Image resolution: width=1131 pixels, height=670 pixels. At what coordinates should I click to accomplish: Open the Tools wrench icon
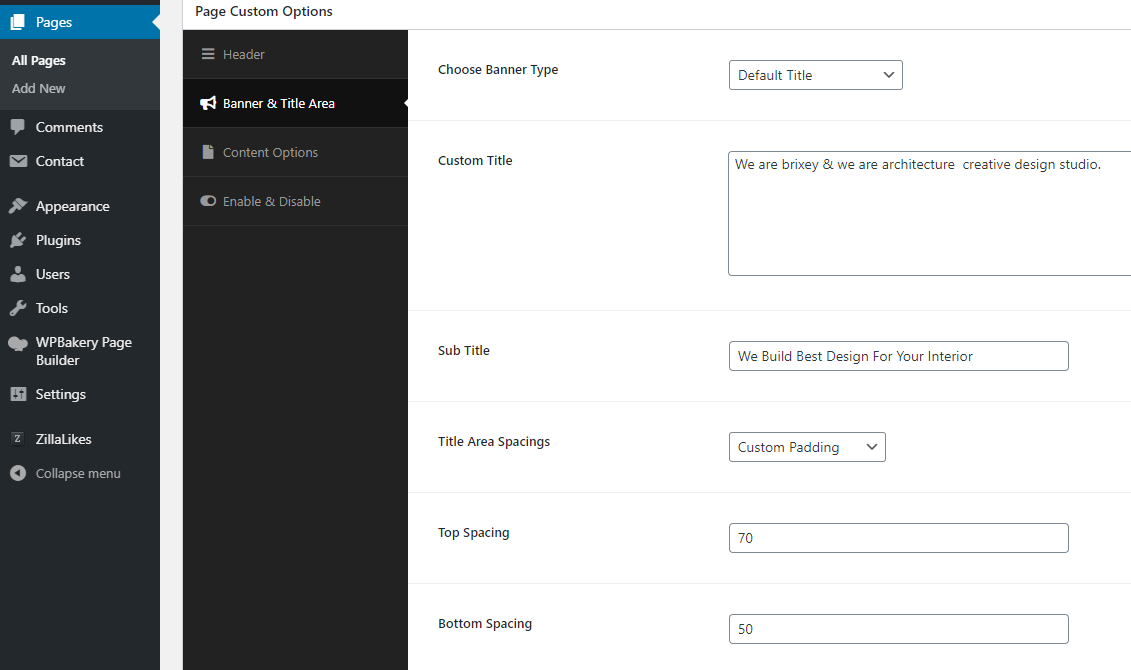click(18, 308)
